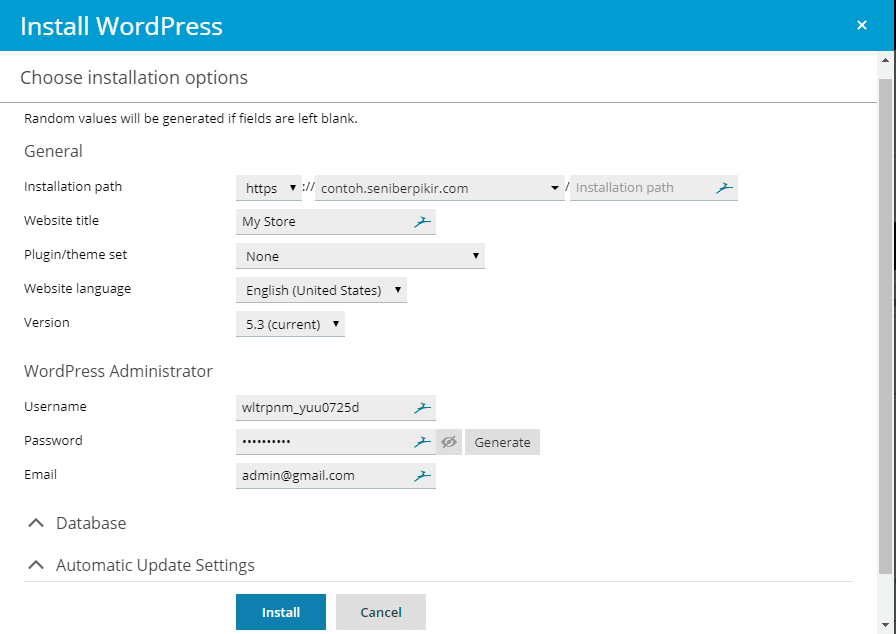Viewport: 896px width, 634px height.
Task: Open the contoh.seniberpikir.com domain dropdown
Action: click(x=439, y=188)
